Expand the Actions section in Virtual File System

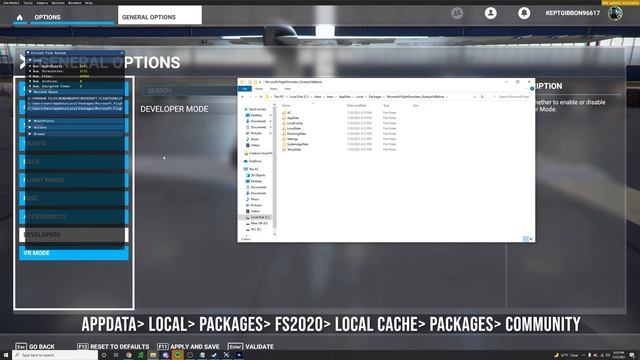[x=30, y=127]
